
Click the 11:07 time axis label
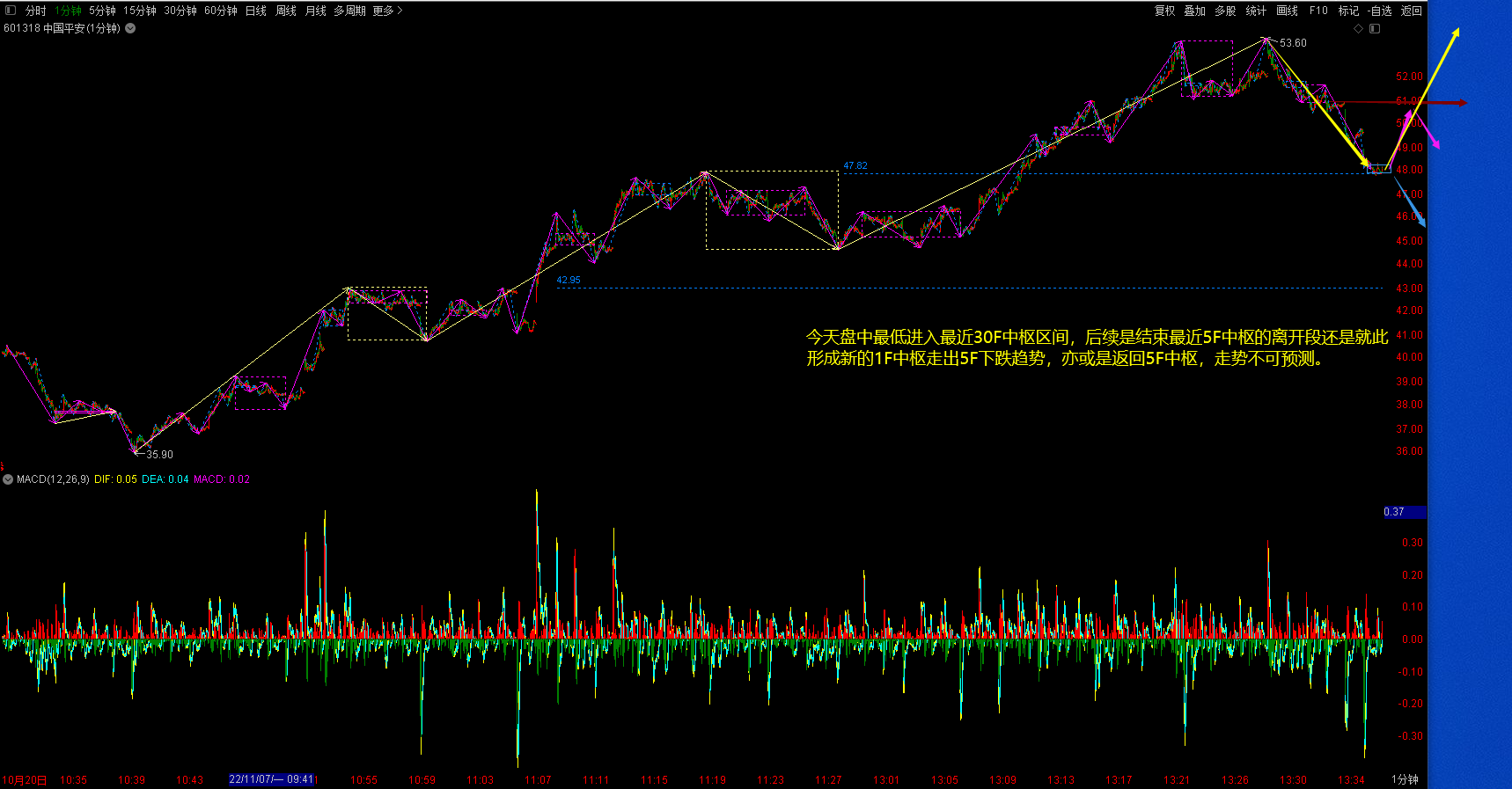coord(538,780)
